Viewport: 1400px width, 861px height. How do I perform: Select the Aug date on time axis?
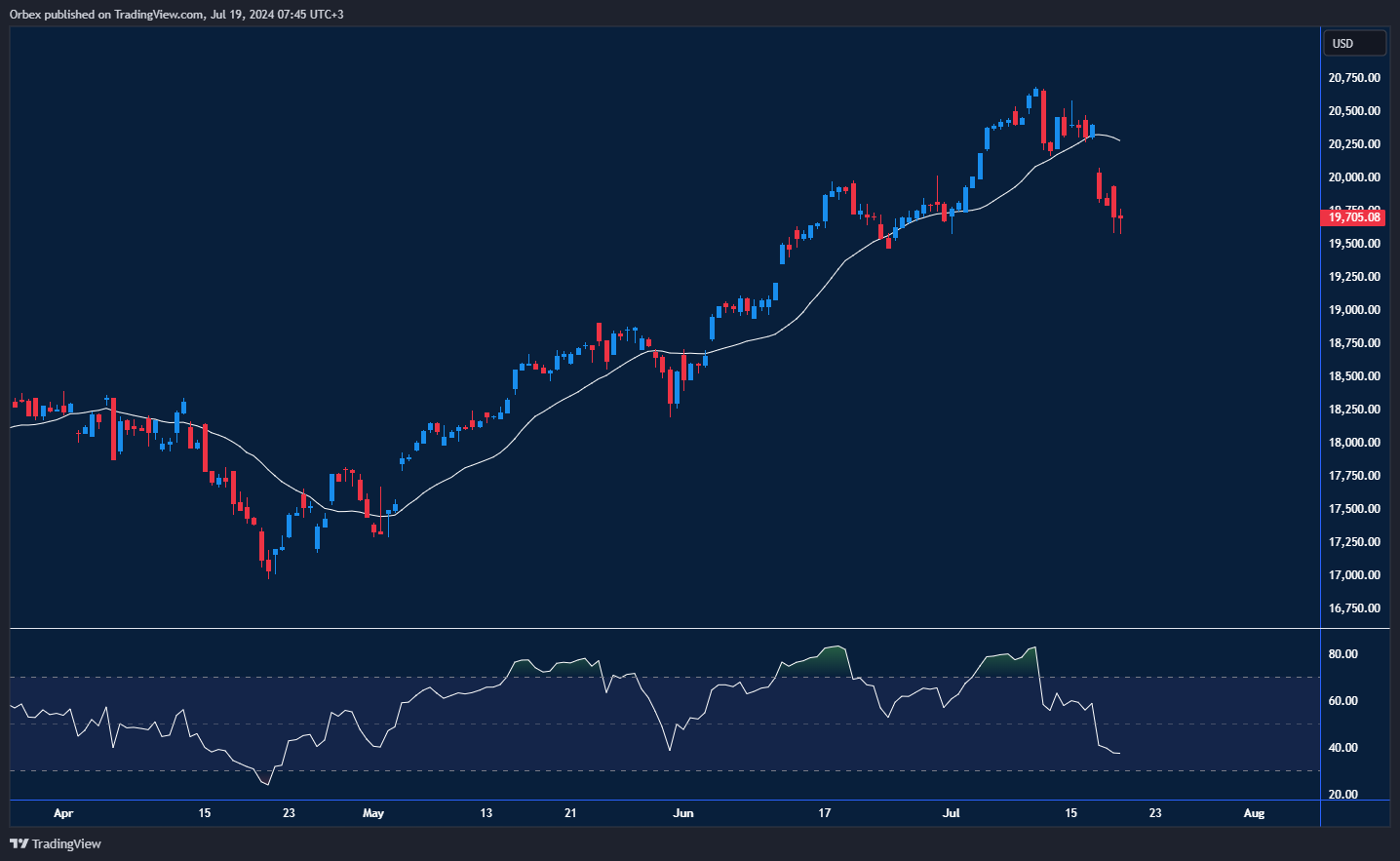point(1254,813)
